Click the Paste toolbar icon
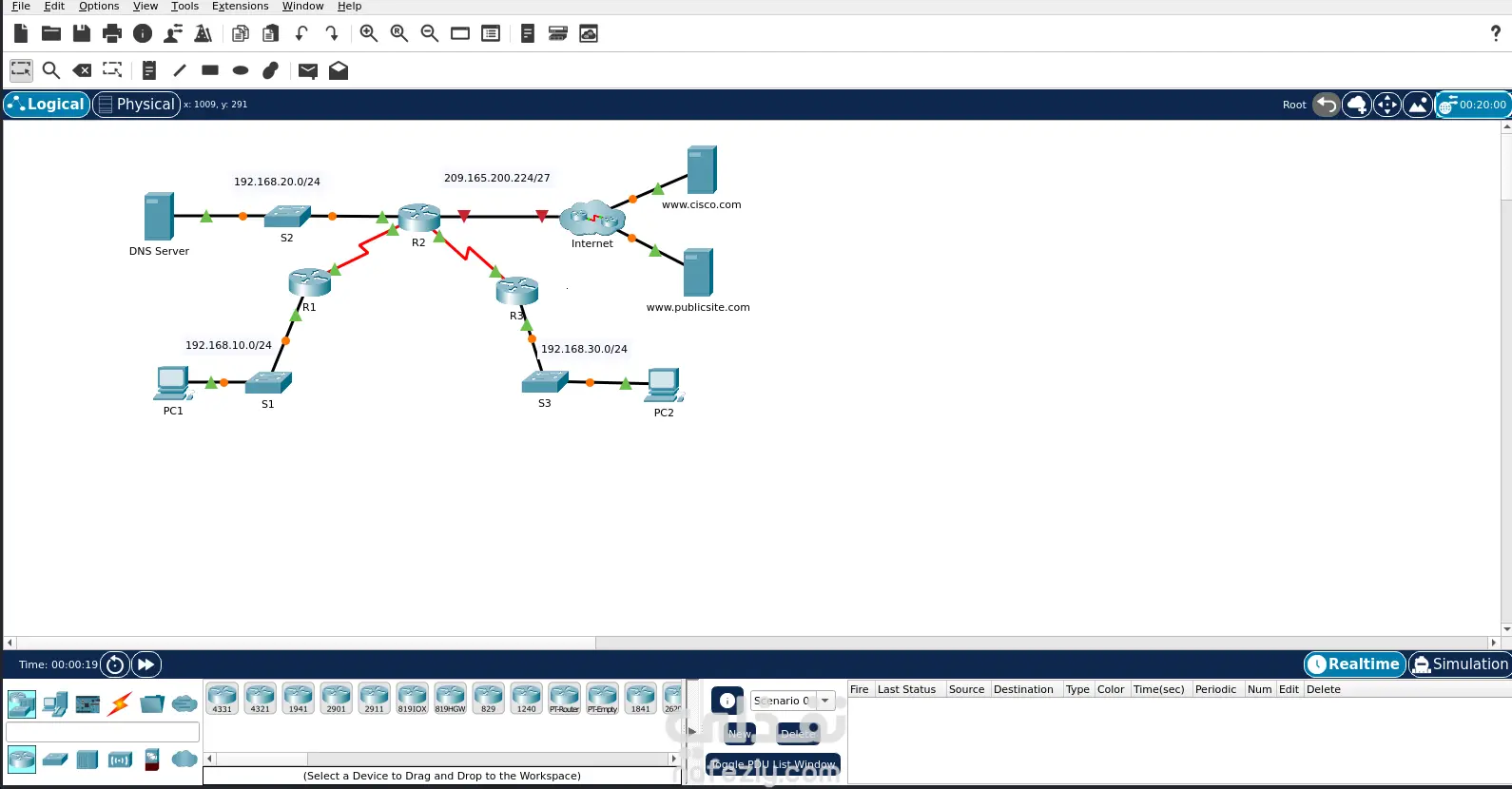This screenshot has height=789, width=1512. click(271, 34)
